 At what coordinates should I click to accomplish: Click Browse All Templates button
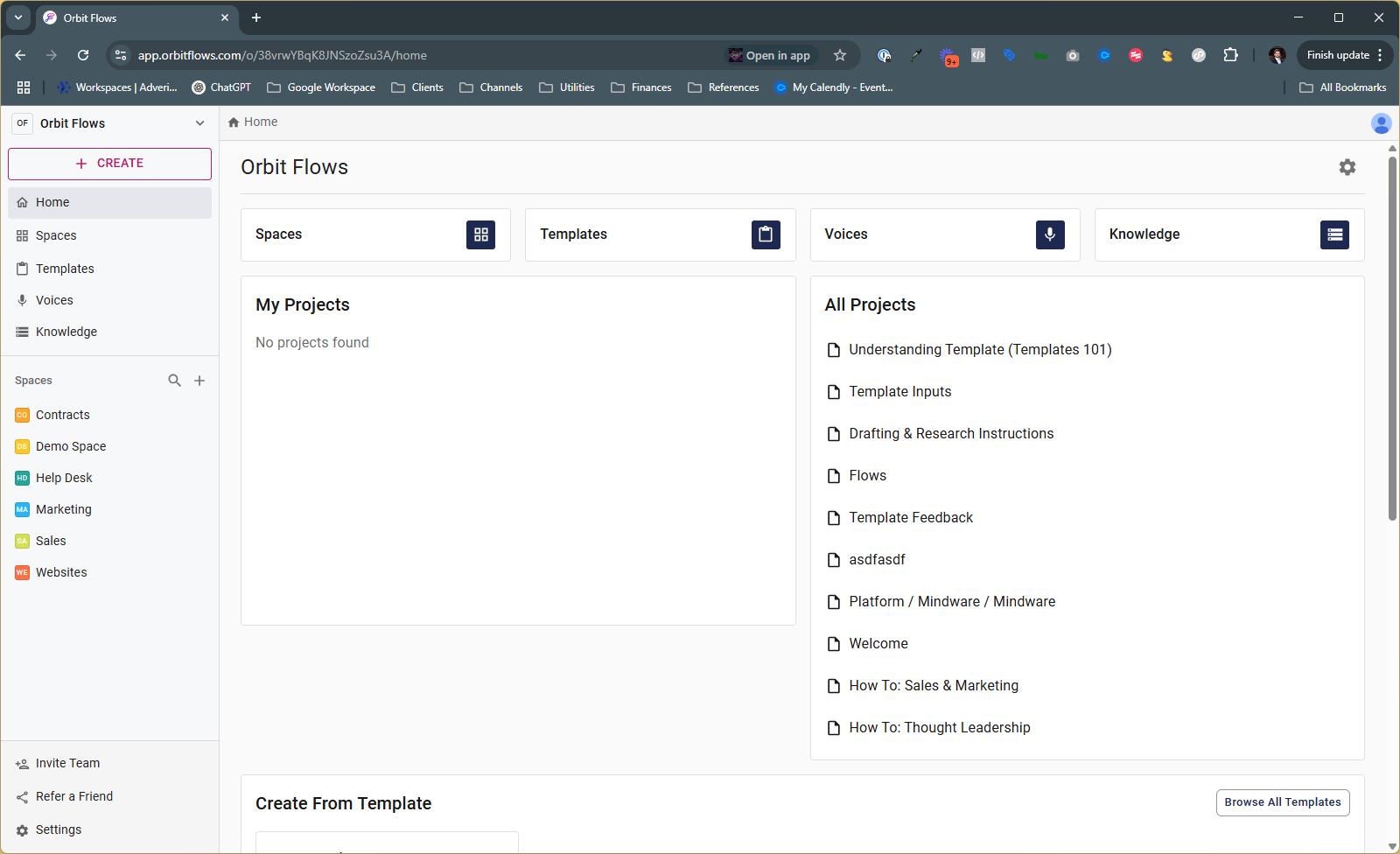pyautogui.click(x=1282, y=802)
